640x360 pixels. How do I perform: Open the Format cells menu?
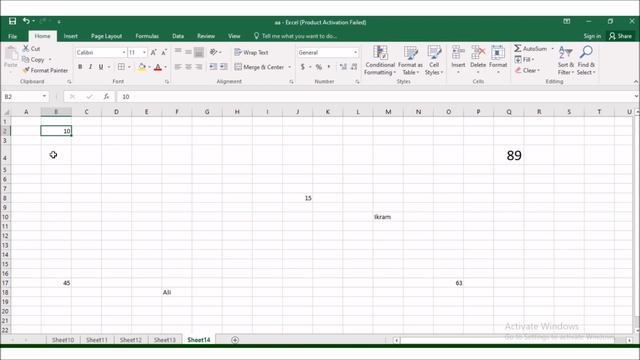(498, 60)
